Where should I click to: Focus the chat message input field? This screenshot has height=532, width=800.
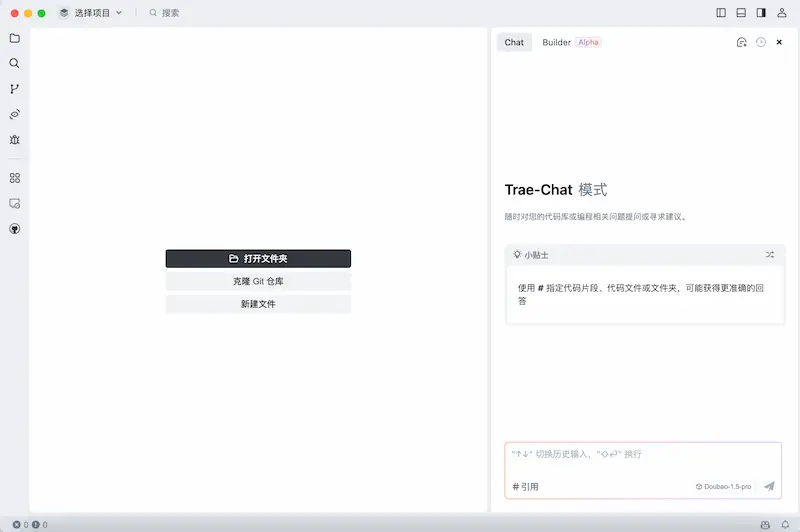tap(643, 461)
